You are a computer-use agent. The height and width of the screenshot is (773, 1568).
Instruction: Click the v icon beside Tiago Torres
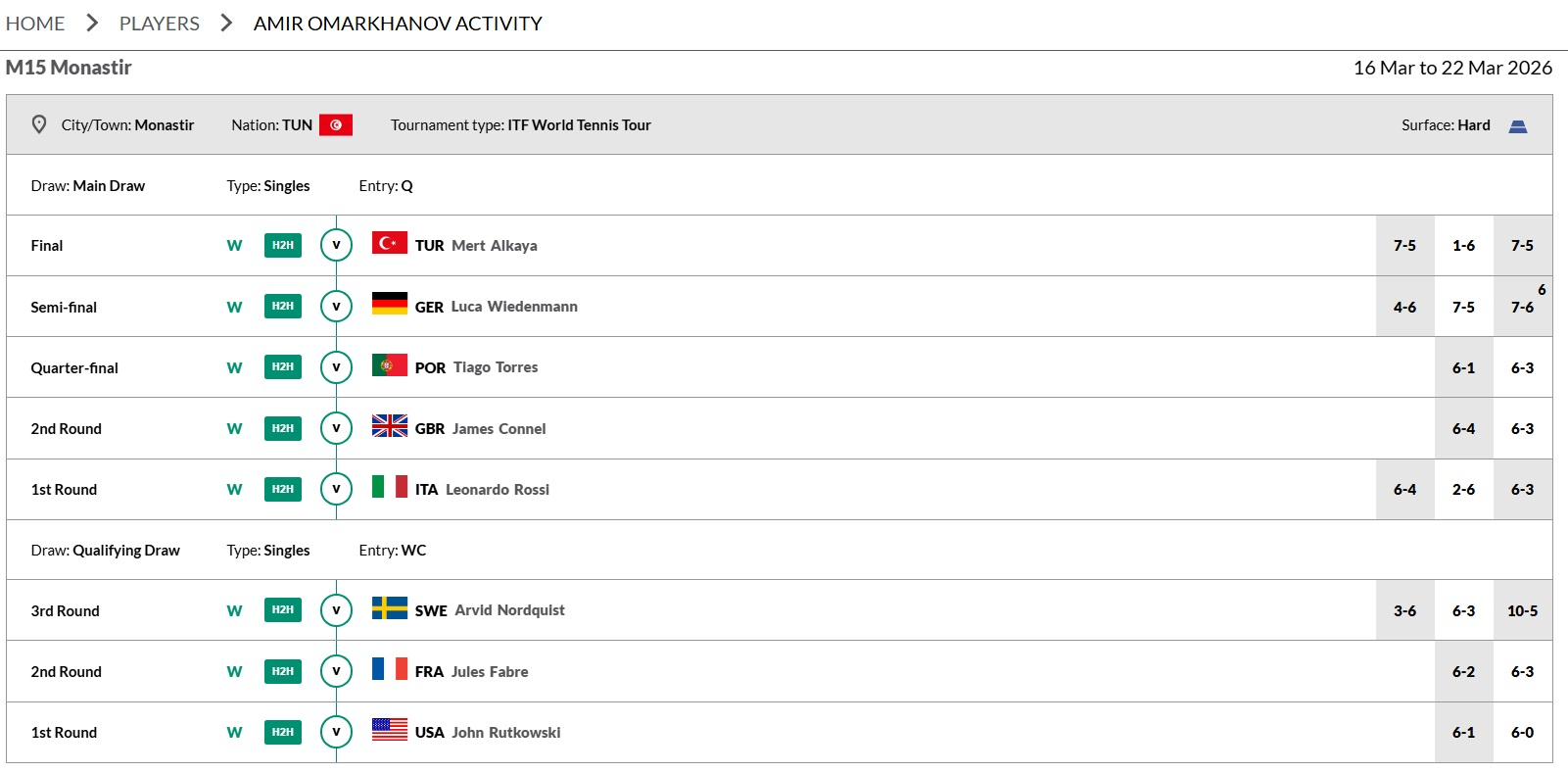click(336, 366)
